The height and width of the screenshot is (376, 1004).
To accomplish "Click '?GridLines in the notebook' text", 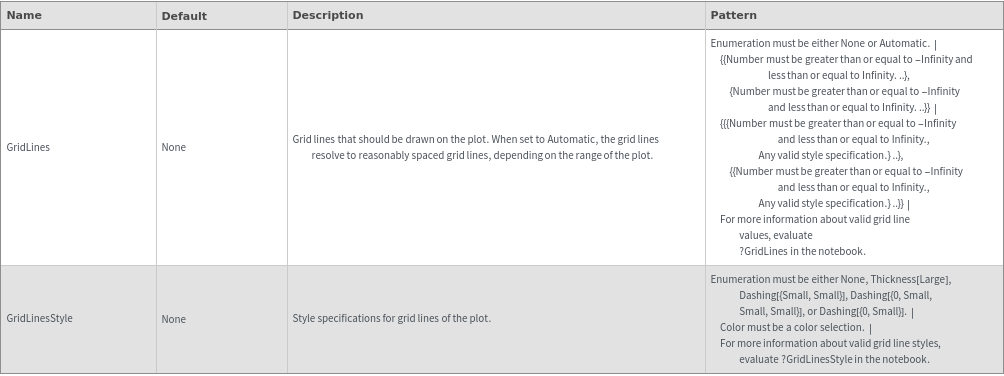I will (802, 251).
